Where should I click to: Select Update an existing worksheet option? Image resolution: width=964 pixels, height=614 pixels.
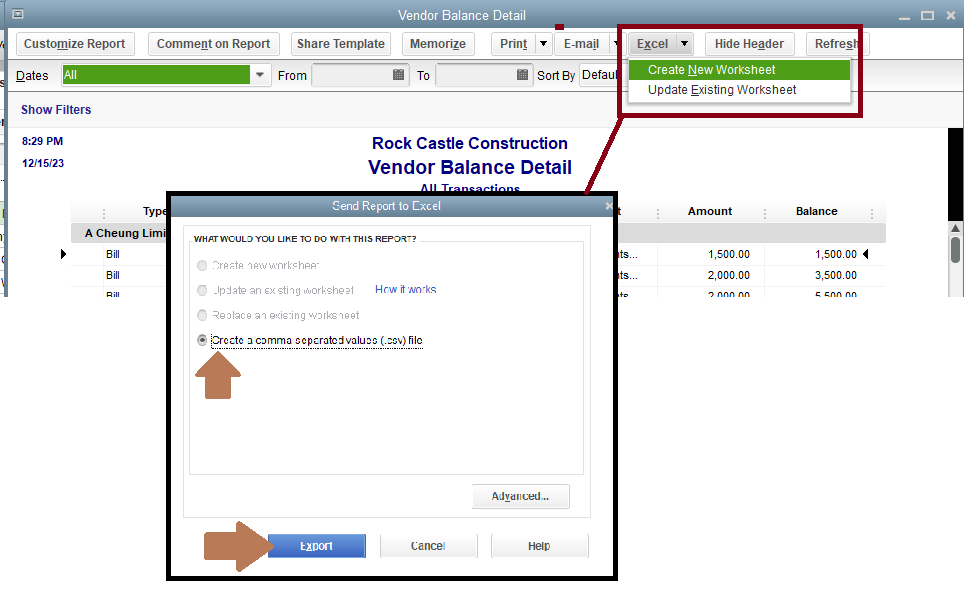pos(202,290)
